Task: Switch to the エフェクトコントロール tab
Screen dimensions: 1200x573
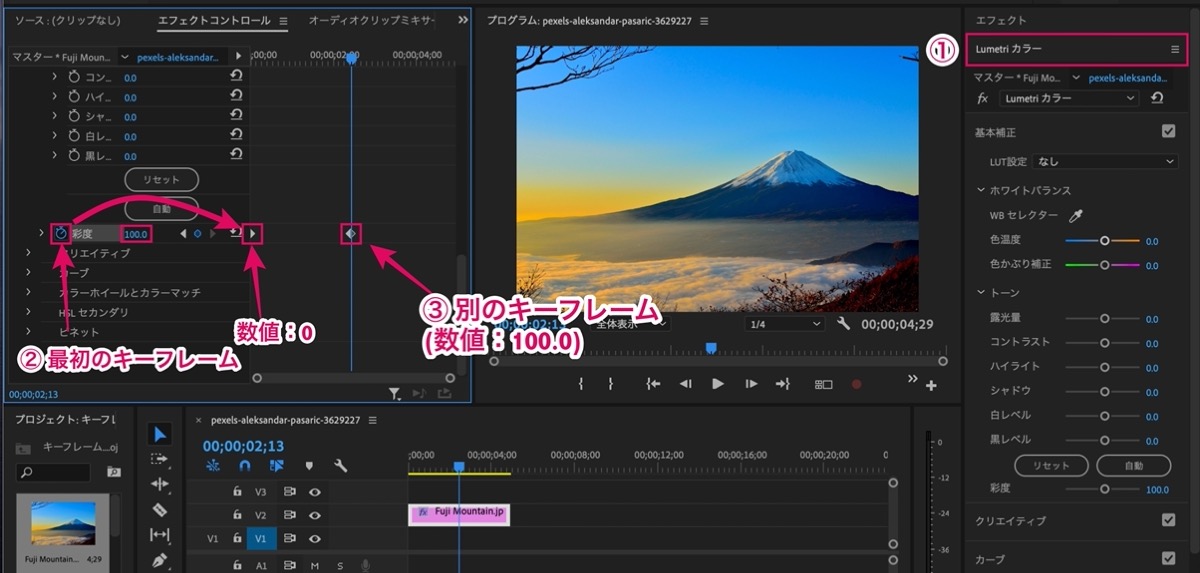Action: pos(214,20)
